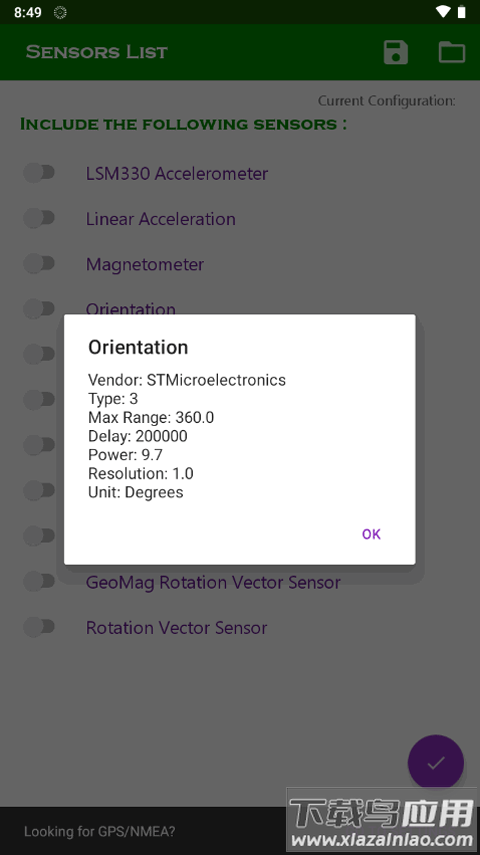The image size is (480, 855).
Task: Toggle the Rotation Vector Sensor switch
Action: click(39, 627)
